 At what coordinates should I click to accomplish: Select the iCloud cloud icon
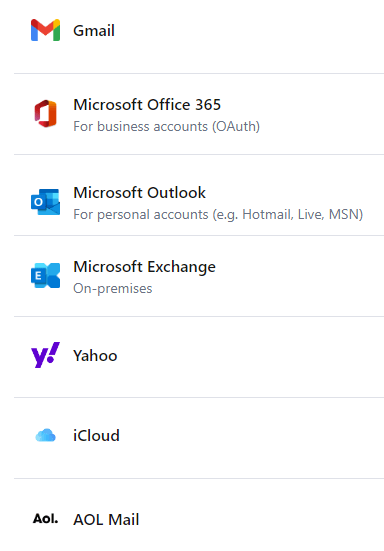click(45, 435)
